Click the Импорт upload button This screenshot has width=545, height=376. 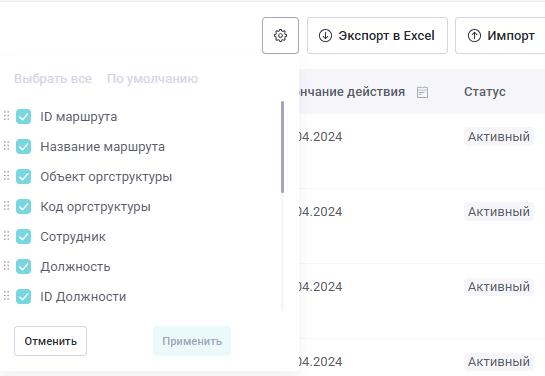click(x=500, y=35)
